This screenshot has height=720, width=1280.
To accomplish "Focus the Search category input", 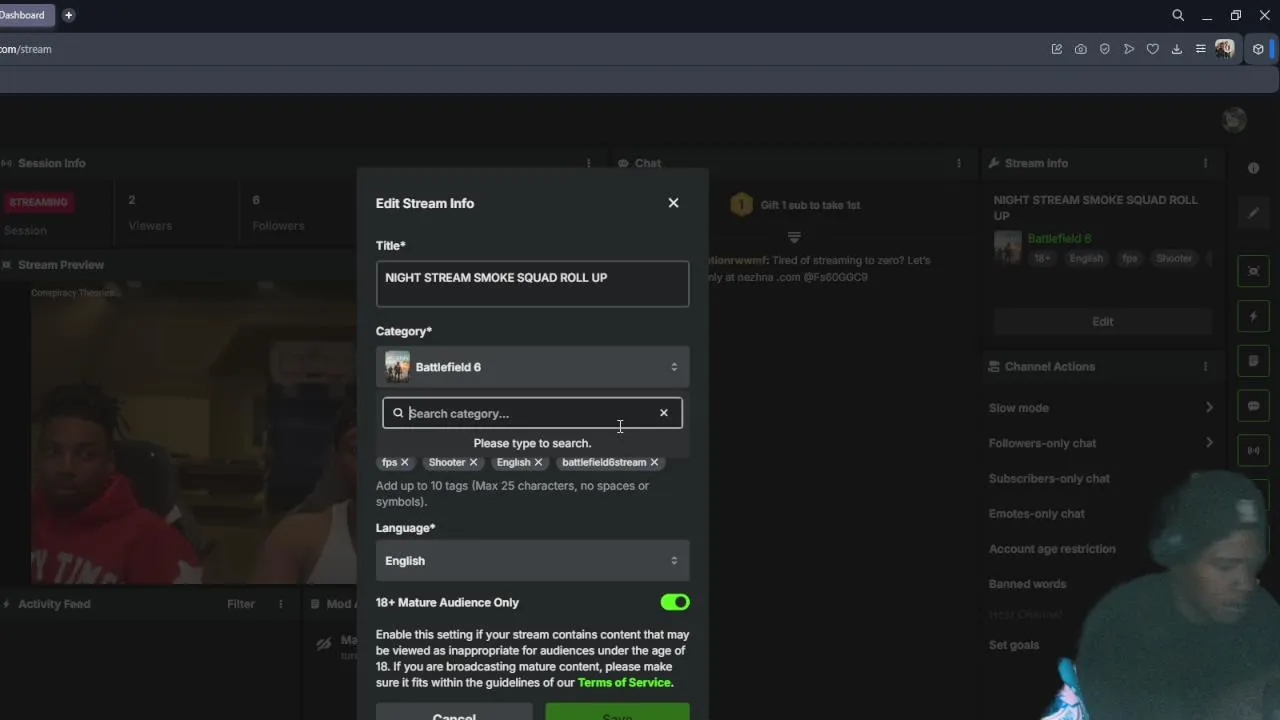I will click(530, 413).
